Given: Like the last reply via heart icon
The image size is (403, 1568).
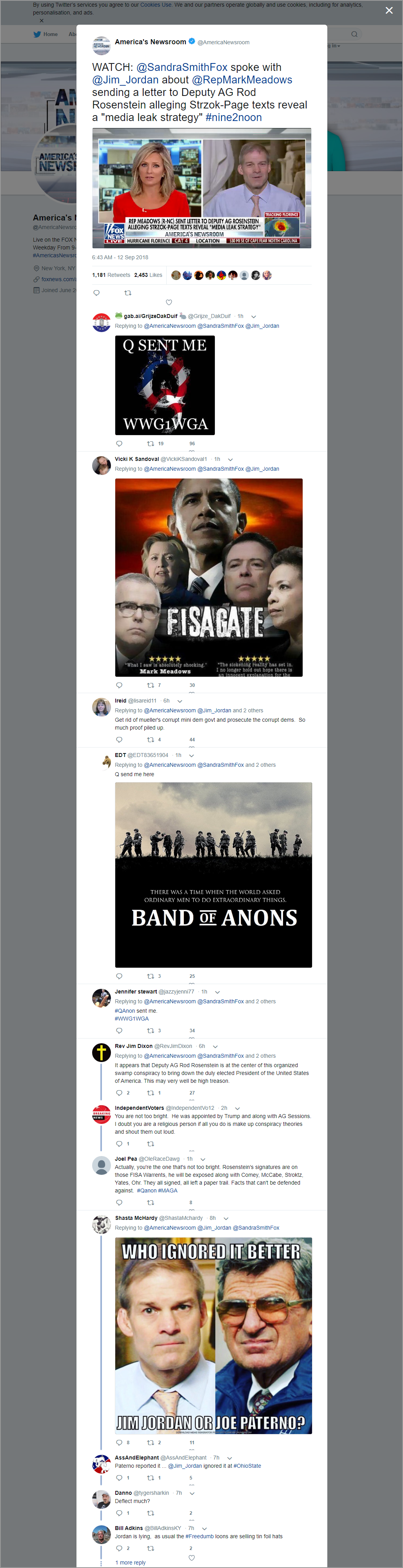Looking at the screenshot, I should point(191,1558).
